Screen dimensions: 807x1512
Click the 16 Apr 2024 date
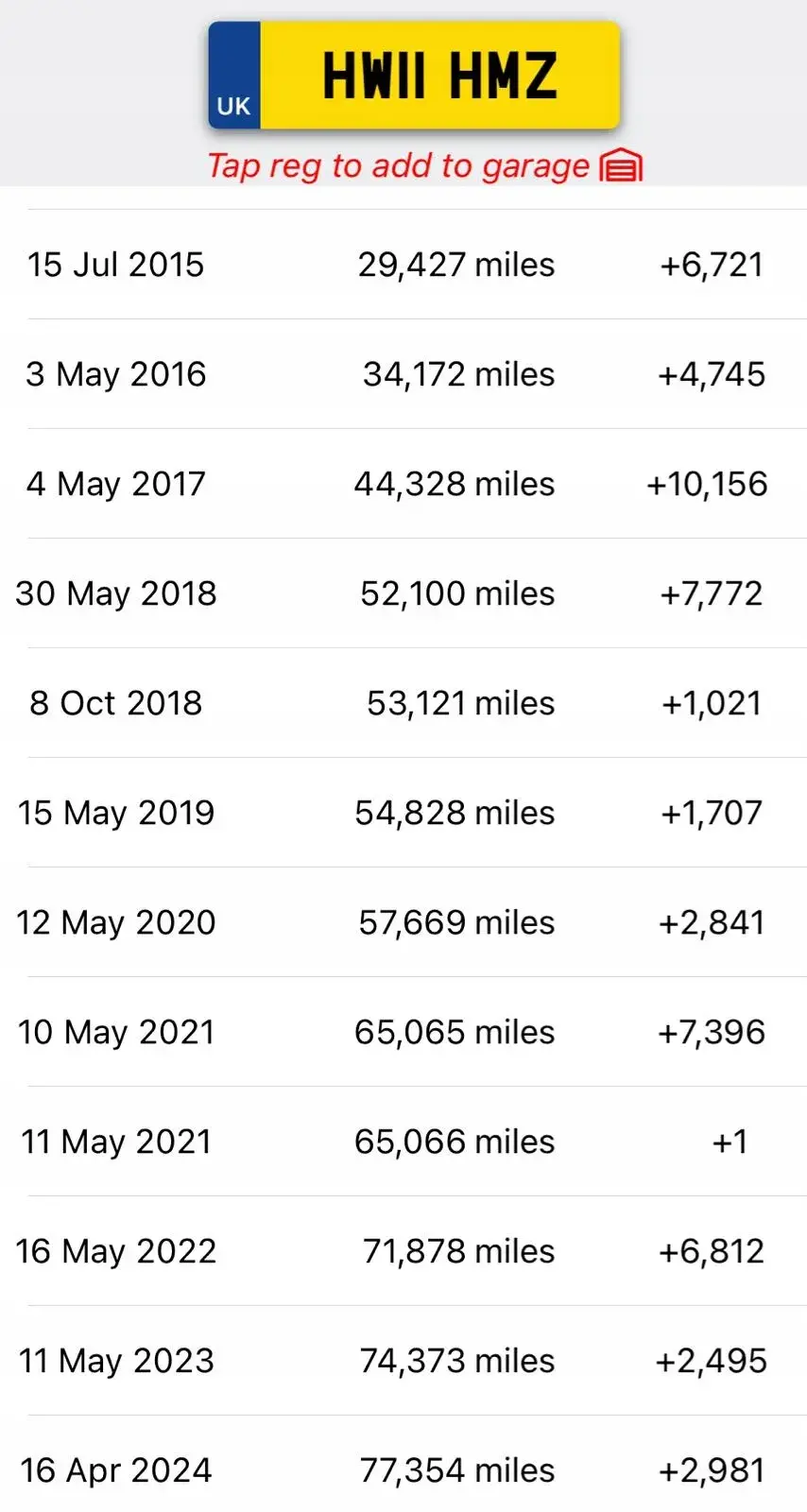pyautogui.click(x=116, y=1470)
